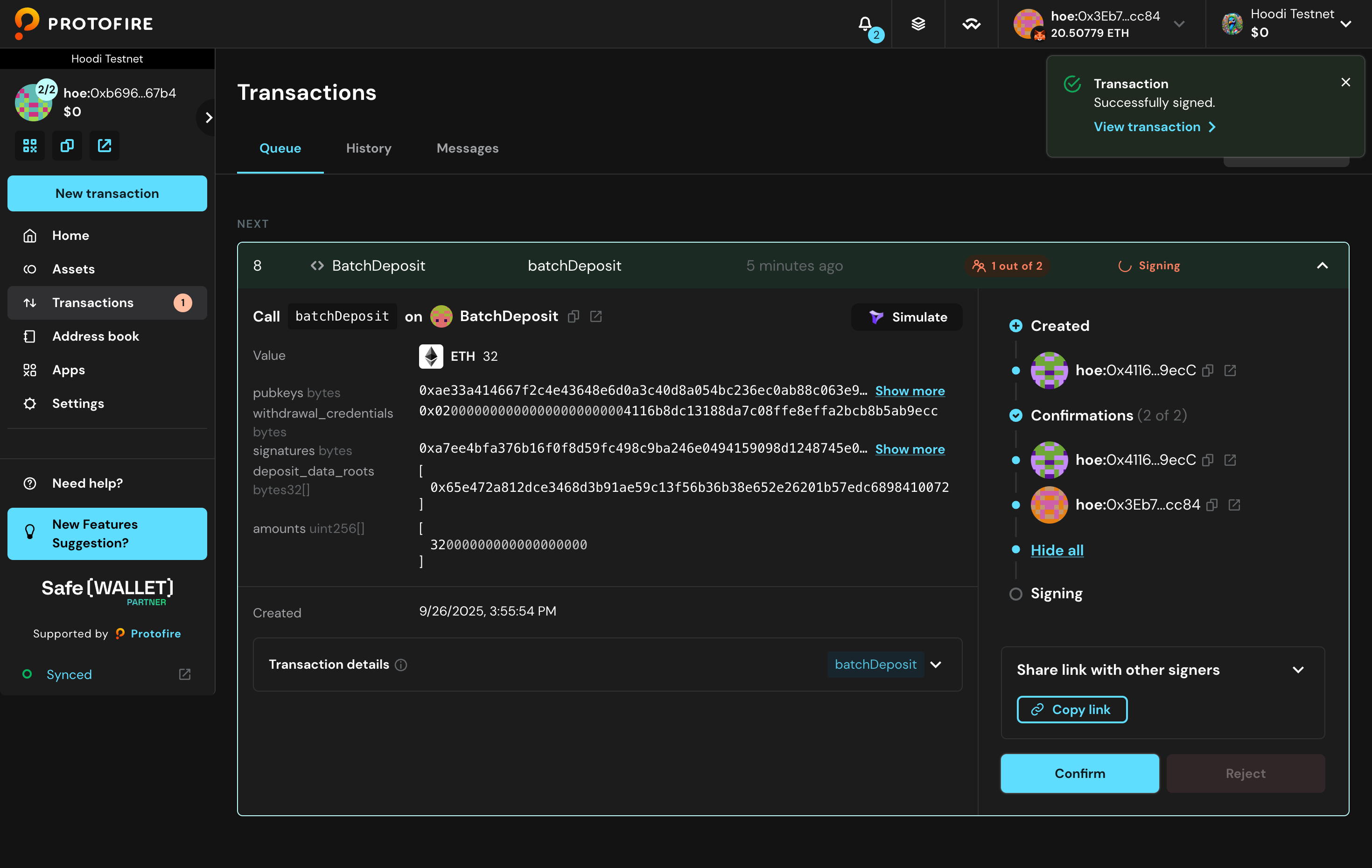
Task: Copy the BatchDeposit contract address
Action: (574, 316)
